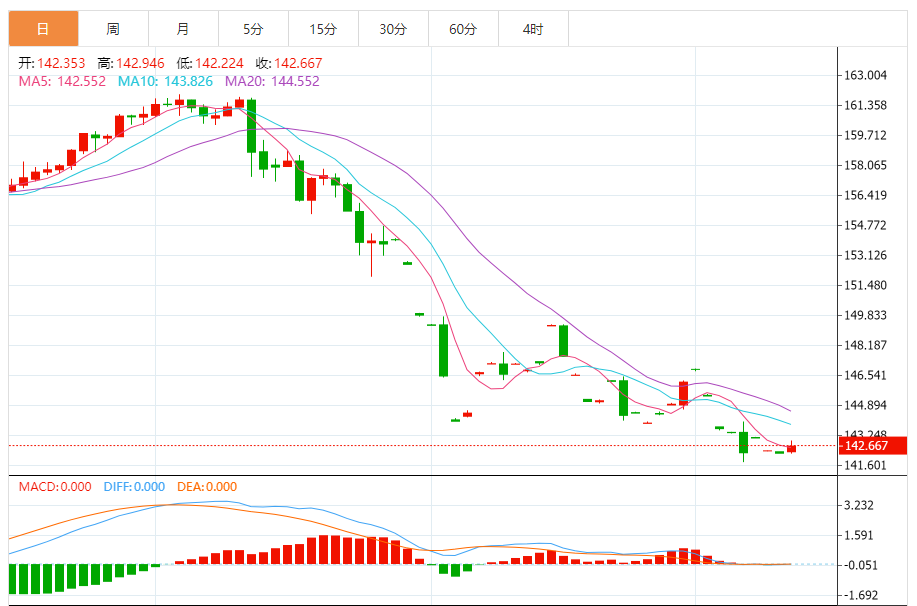
Task: Click the MA10: 143.826 indicator label
Action: coord(166,81)
